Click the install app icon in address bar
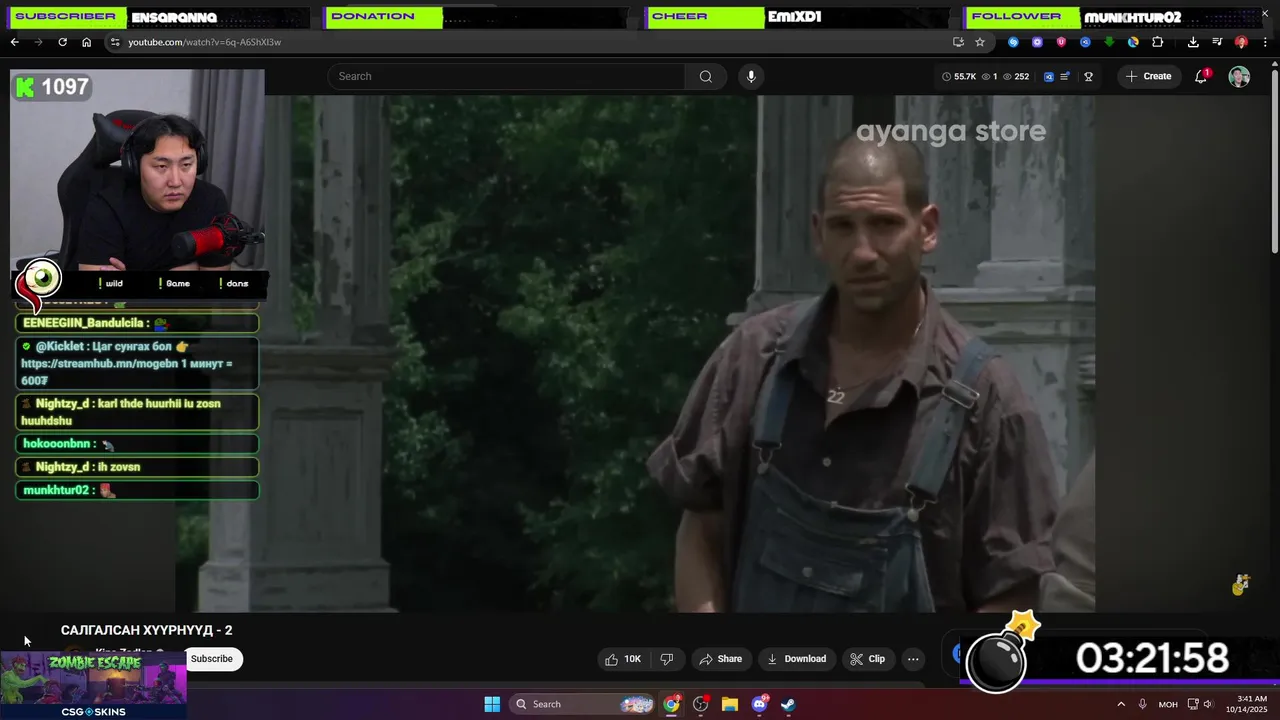This screenshot has width=1280, height=720. [958, 42]
